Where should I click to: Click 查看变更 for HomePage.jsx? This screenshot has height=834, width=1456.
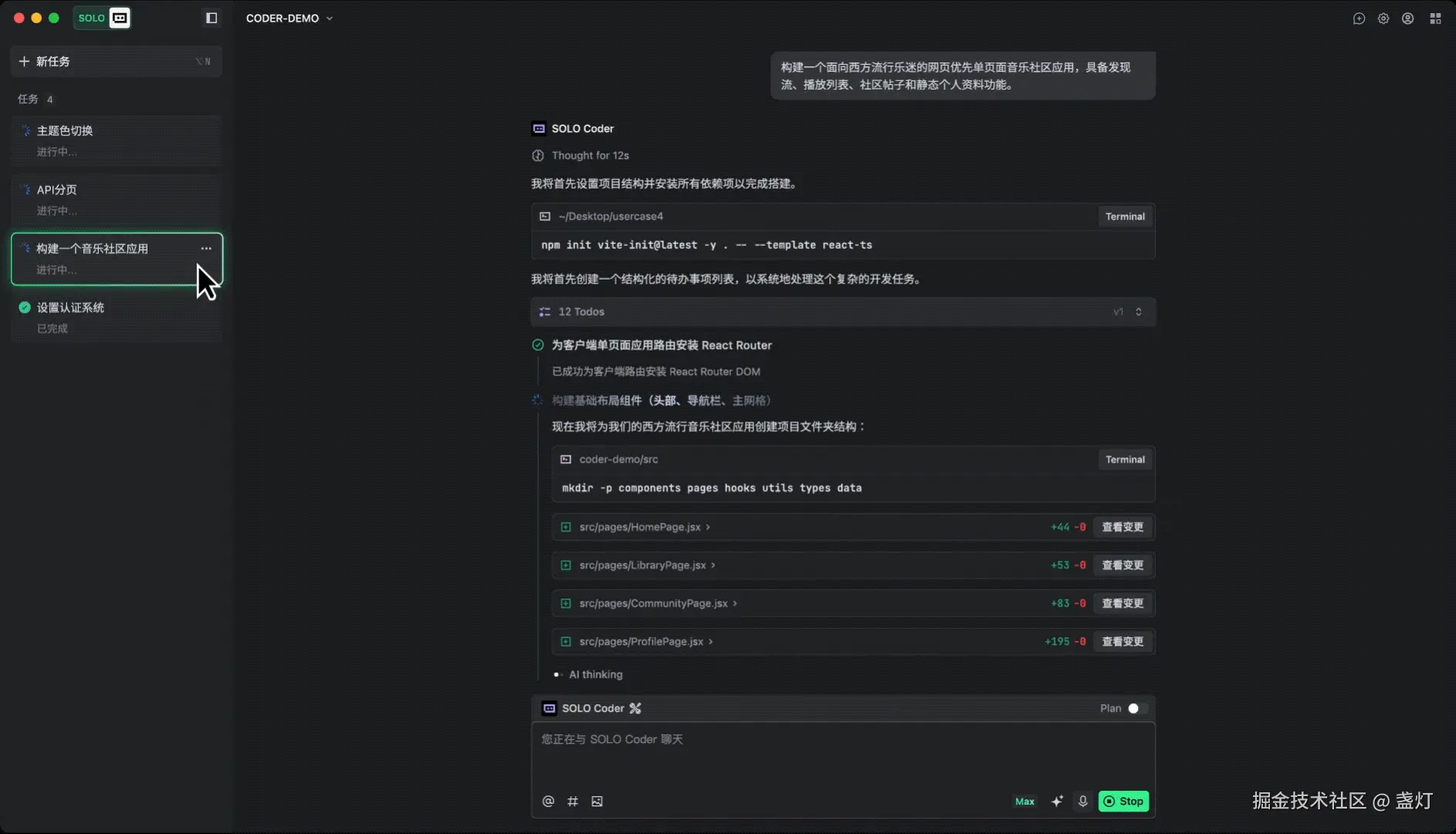coord(1122,527)
